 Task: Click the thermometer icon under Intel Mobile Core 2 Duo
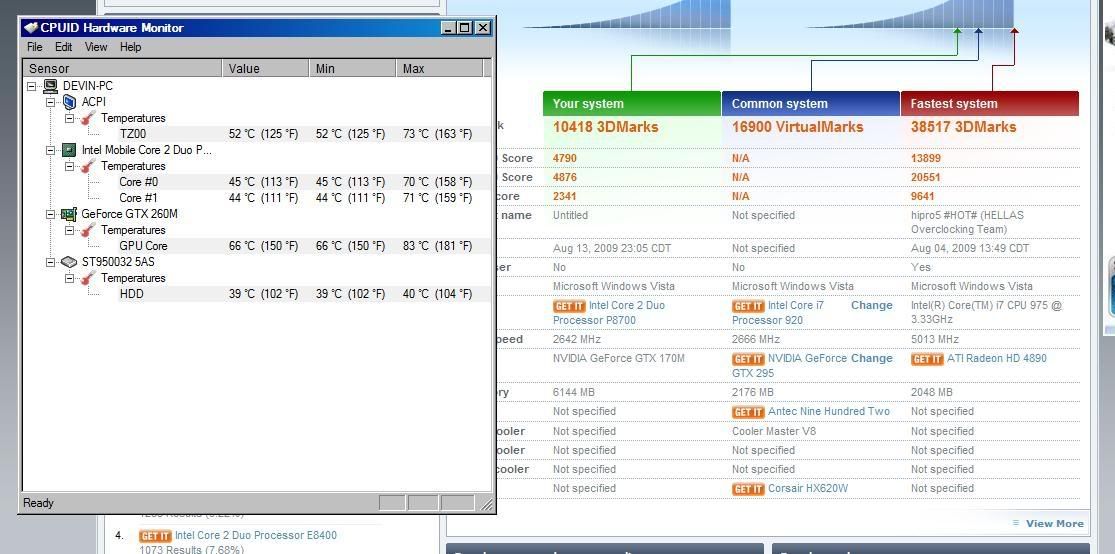88,166
